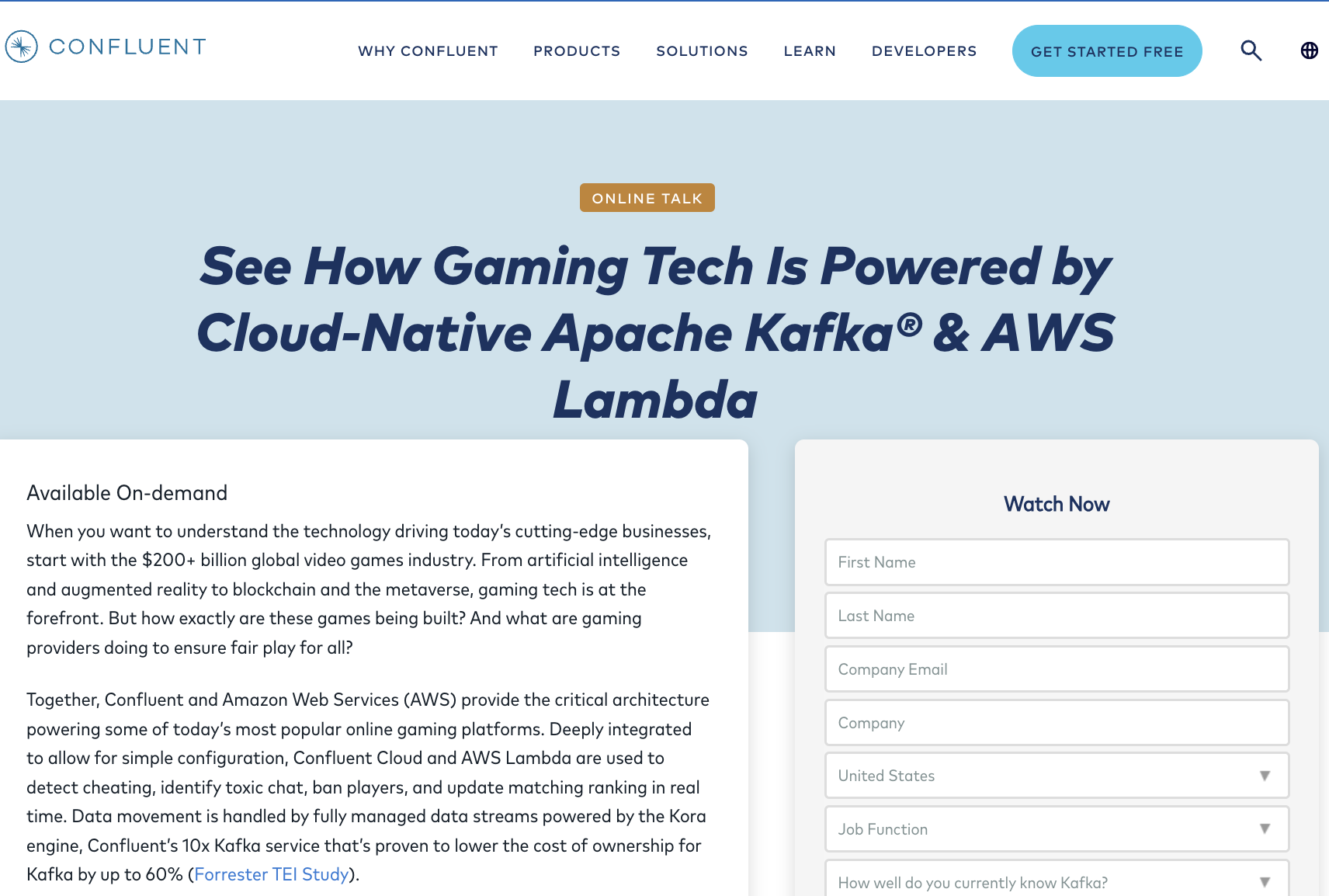
Task: Open the language globe icon
Action: tap(1309, 50)
